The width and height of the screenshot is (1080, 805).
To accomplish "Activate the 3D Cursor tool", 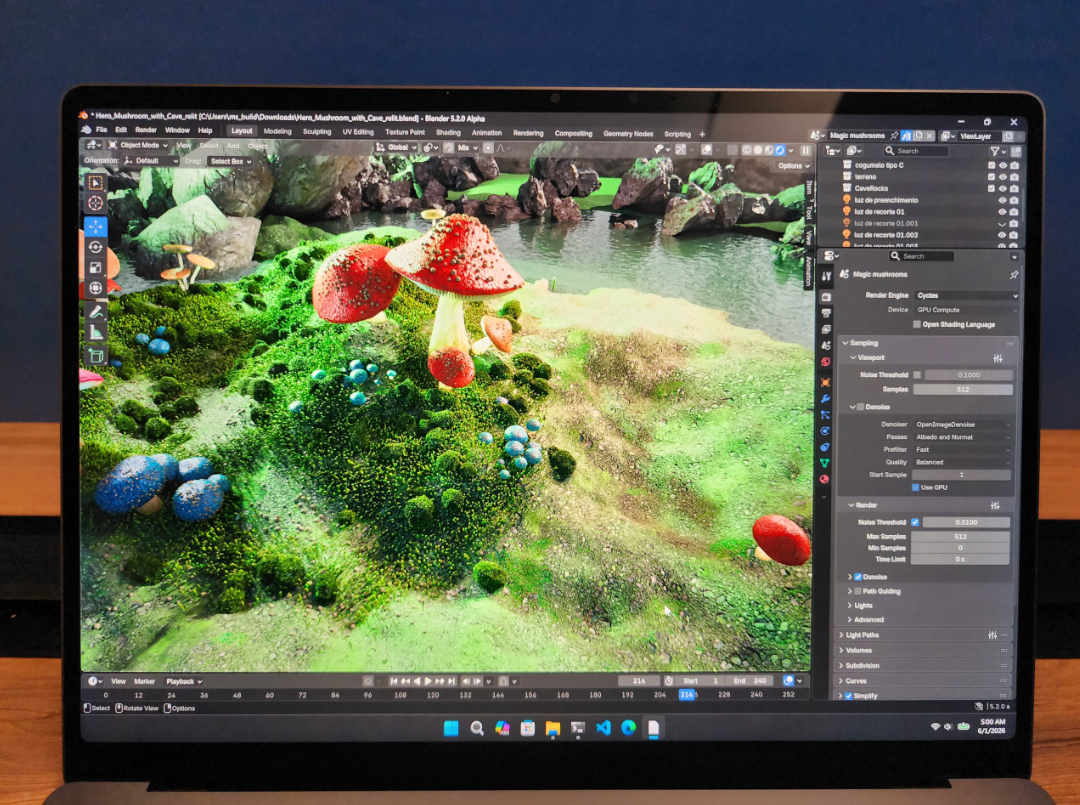I will click(96, 203).
